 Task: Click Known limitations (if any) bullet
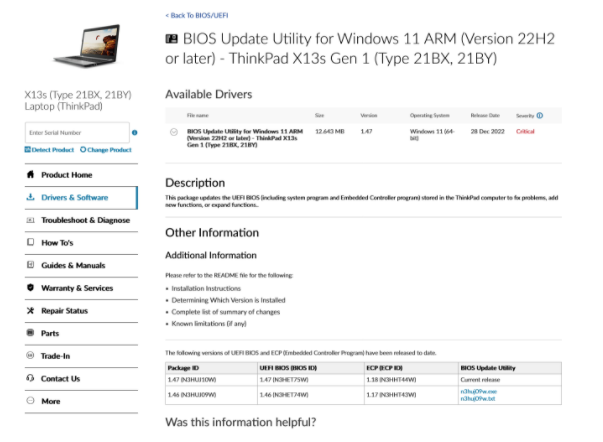click(209, 324)
